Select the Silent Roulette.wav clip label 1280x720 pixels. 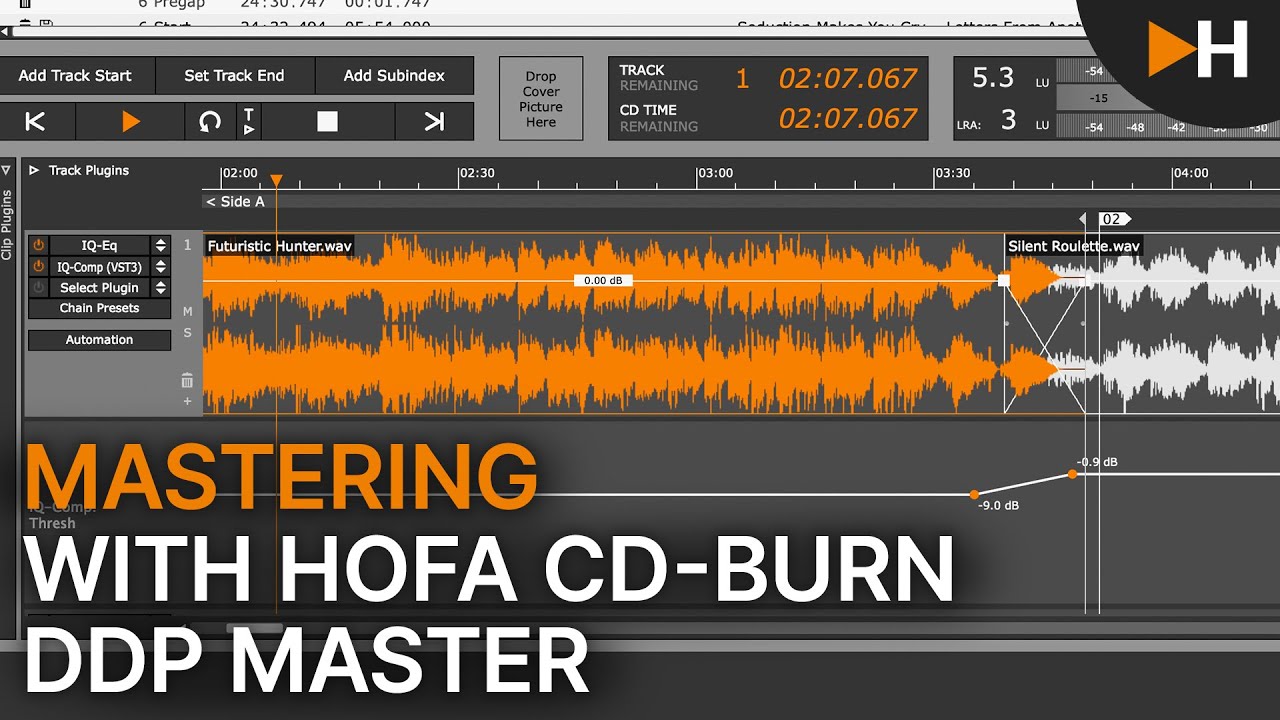coord(1074,246)
